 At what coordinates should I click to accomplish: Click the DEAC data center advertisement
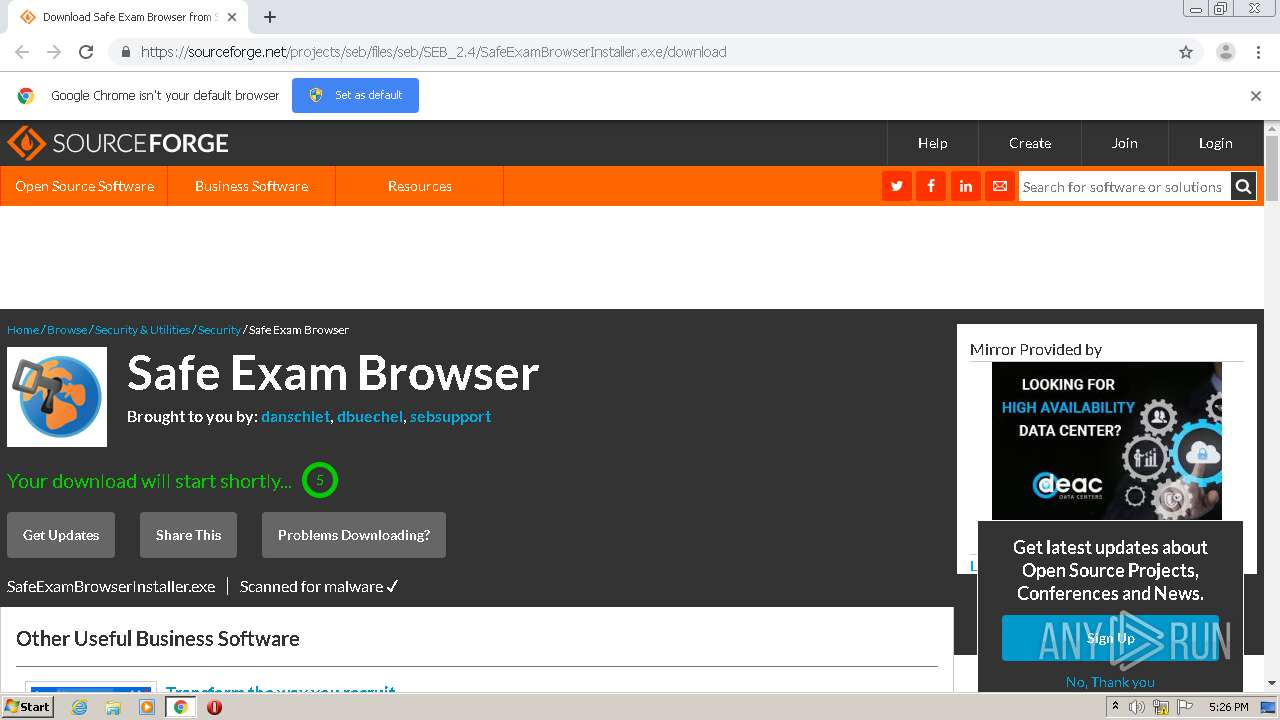tap(1107, 441)
